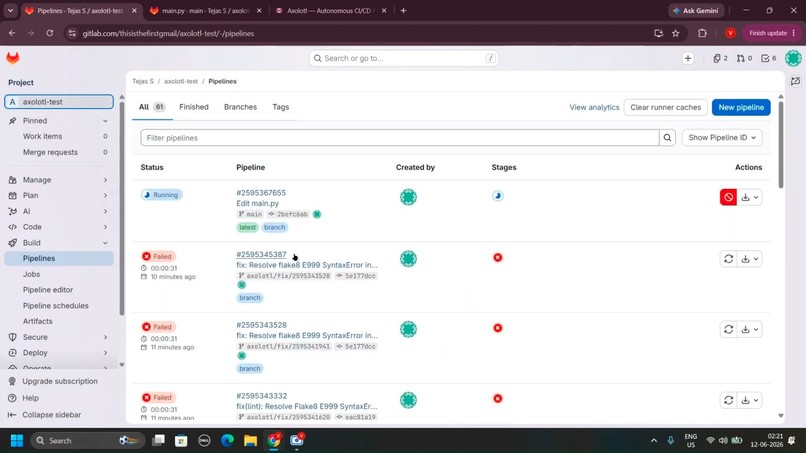This screenshot has height=453, width=806.
Task: Open the failed stage icon of pipeline #2595343528
Action: click(498, 328)
